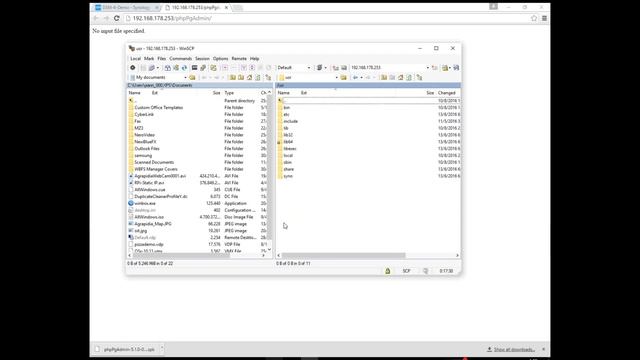The width and height of the screenshot is (640, 360).
Task: Click the SCP protocol status indicator
Action: [x=407, y=271]
